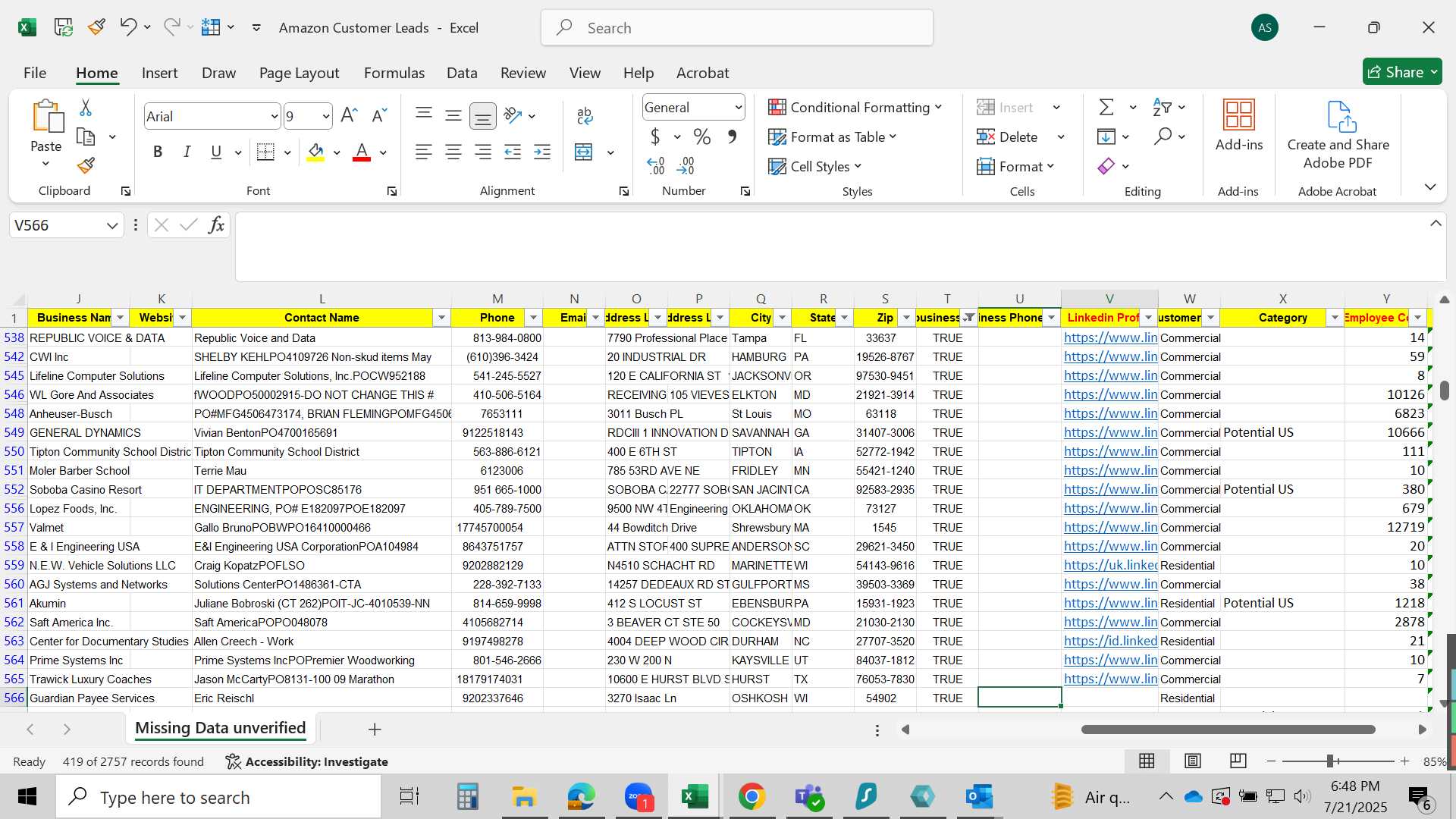
Task: Open the font size dropdown
Action: tap(326, 116)
